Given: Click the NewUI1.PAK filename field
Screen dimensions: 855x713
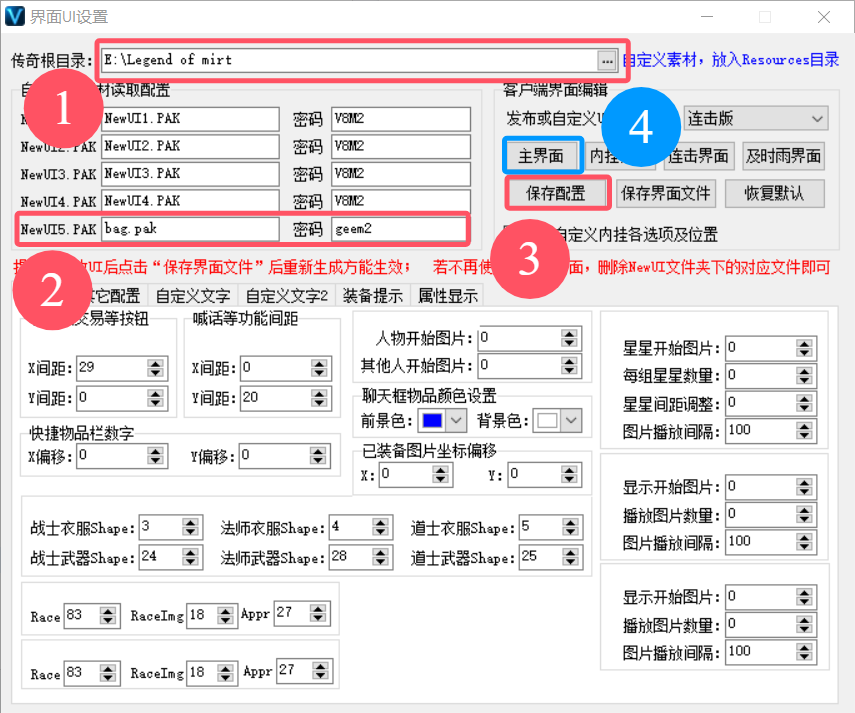Looking at the screenshot, I should 190,119.
